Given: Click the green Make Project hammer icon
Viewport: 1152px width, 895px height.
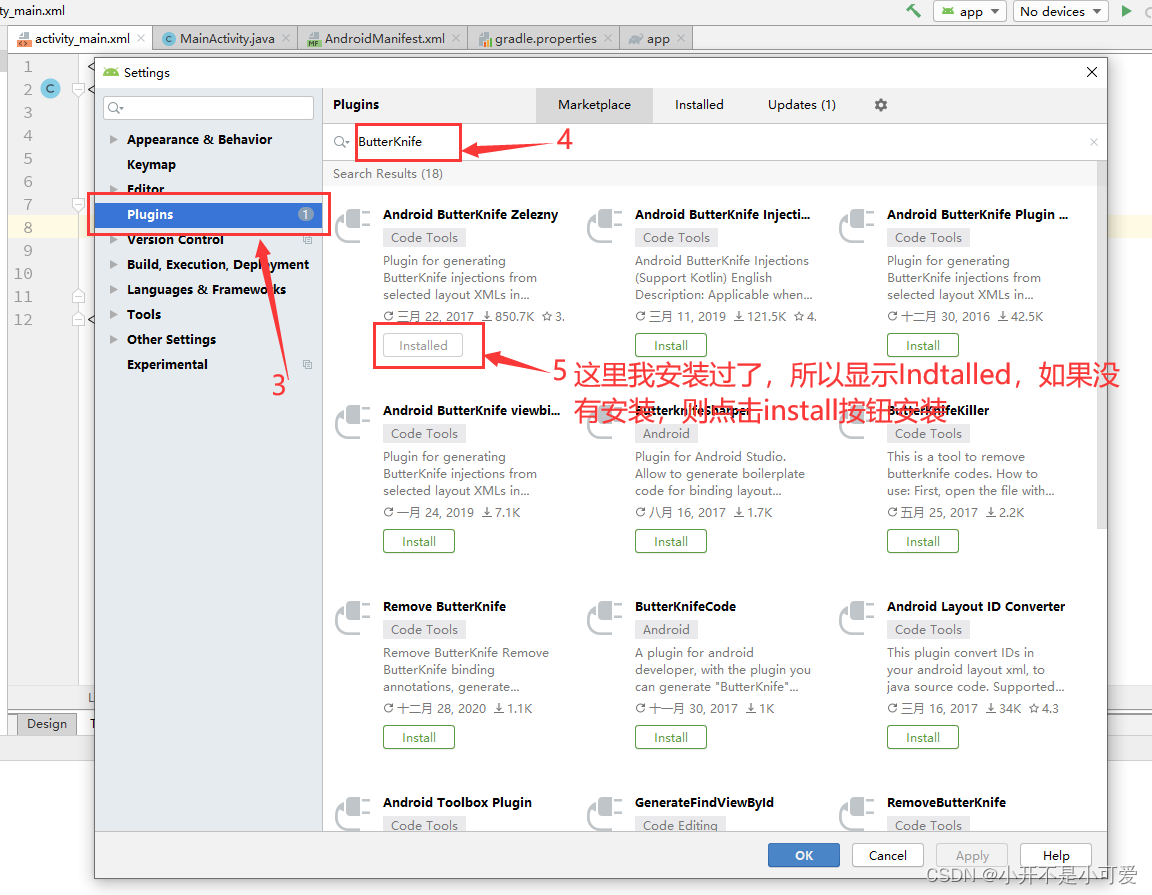Looking at the screenshot, I should point(911,12).
